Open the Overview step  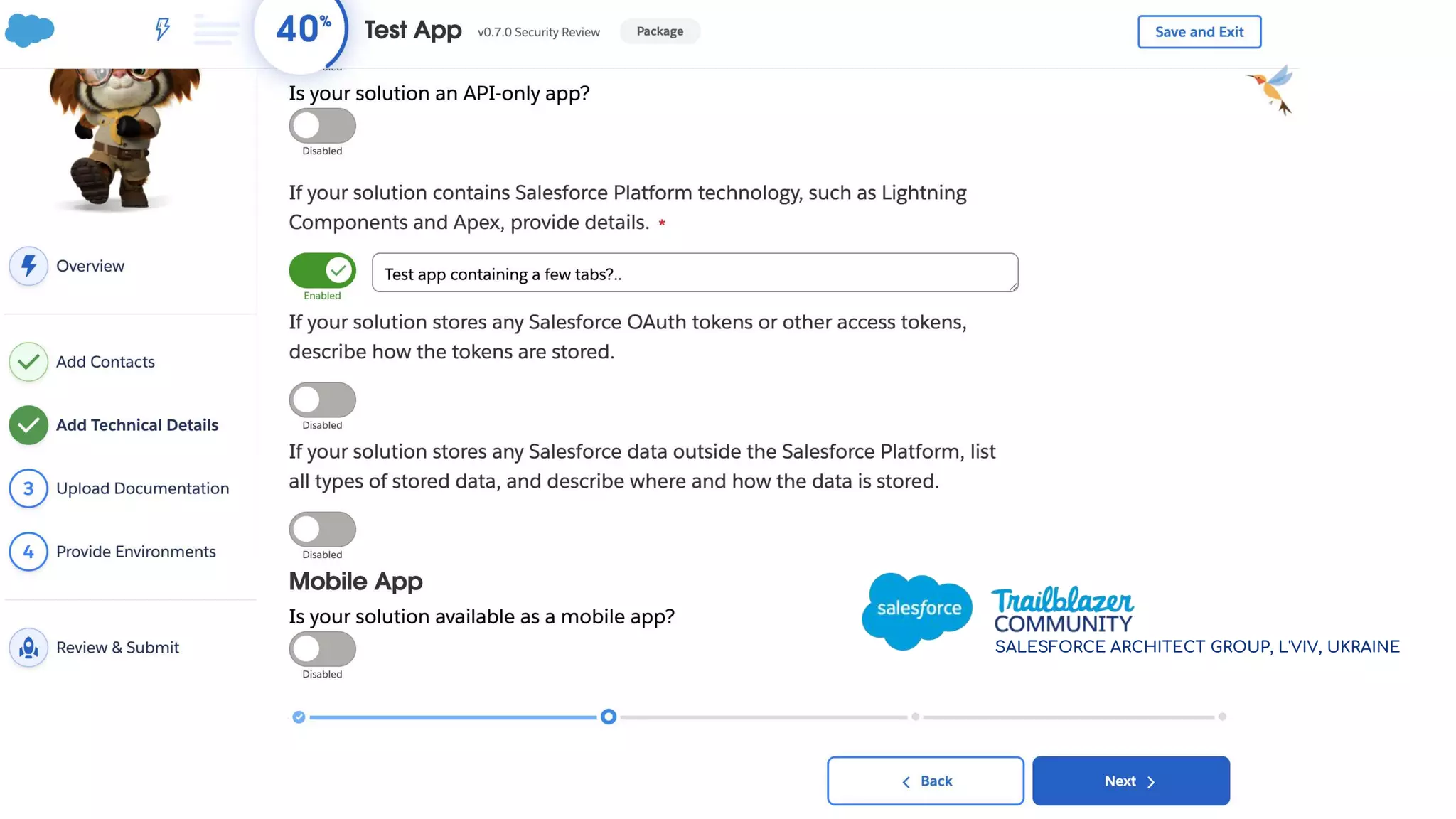click(x=90, y=266)
